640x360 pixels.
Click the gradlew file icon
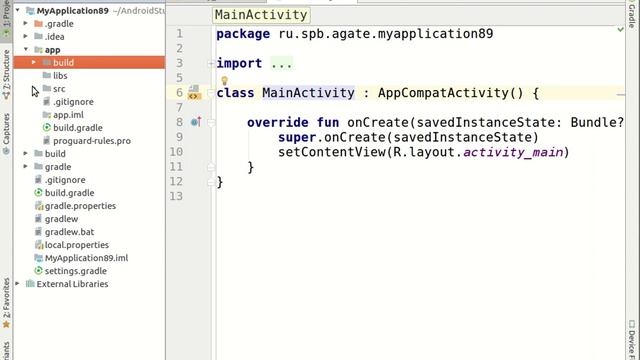pos(38,219)
